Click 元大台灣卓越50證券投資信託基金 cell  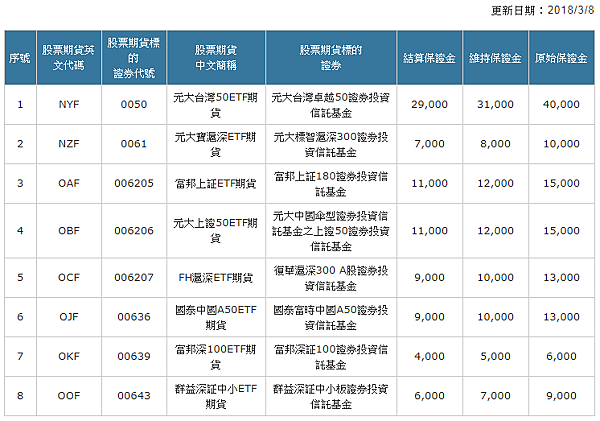(331, 105)
